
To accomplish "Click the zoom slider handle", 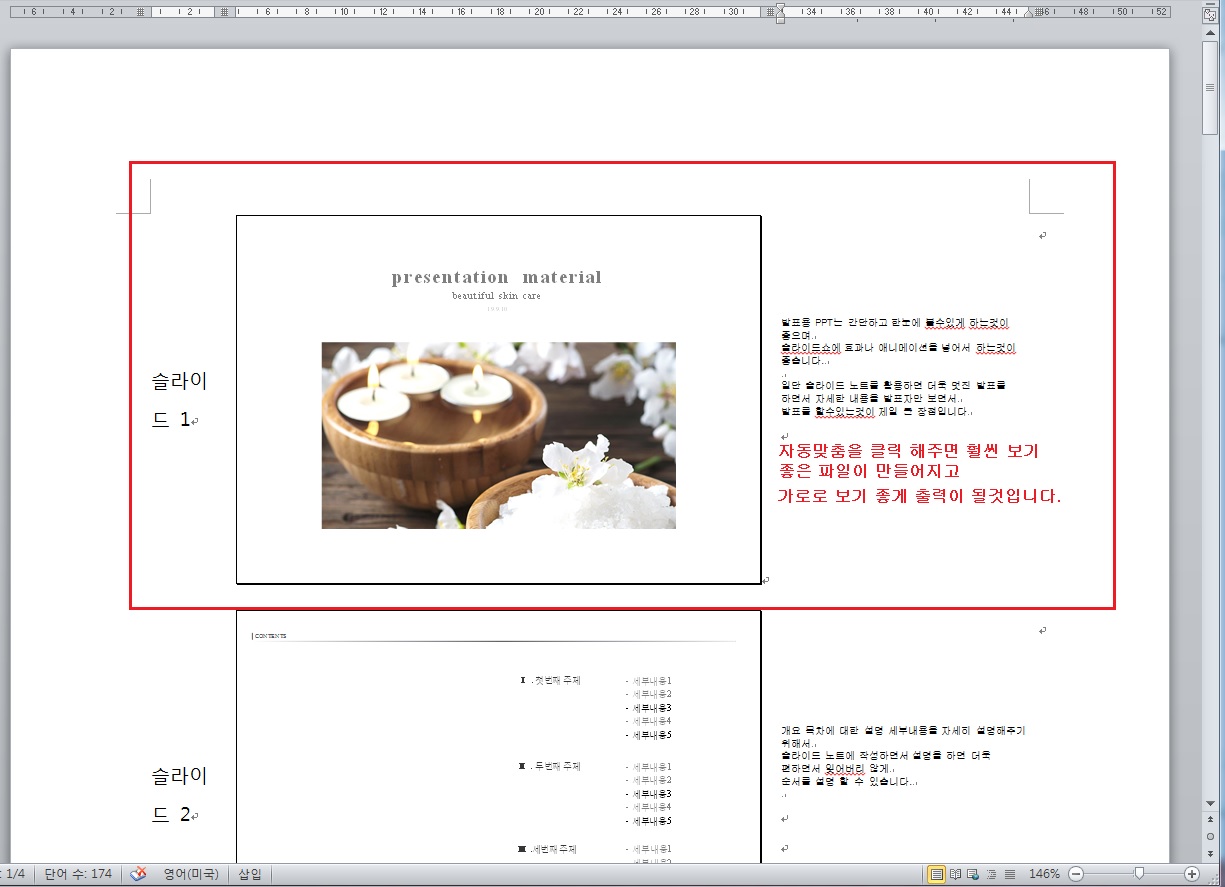I will (1138, 874).
